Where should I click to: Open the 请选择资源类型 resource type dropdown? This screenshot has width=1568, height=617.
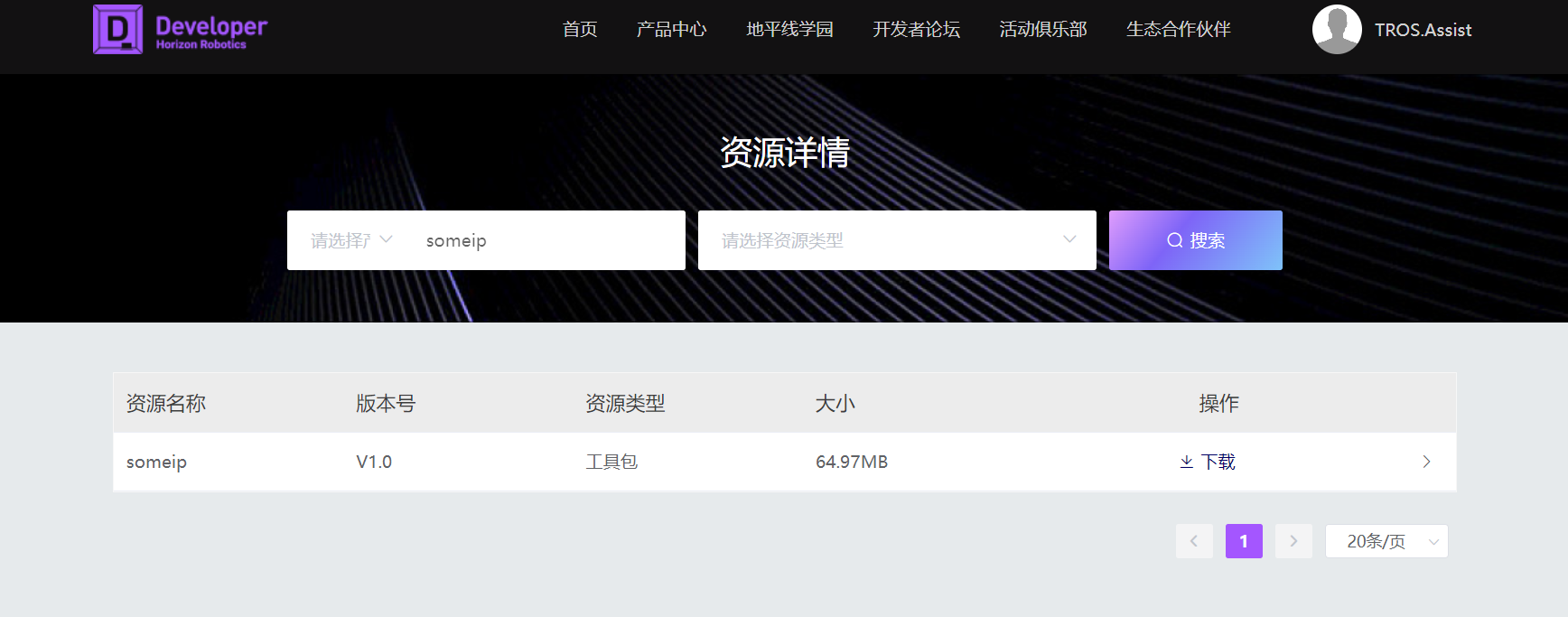coord(897,240)
